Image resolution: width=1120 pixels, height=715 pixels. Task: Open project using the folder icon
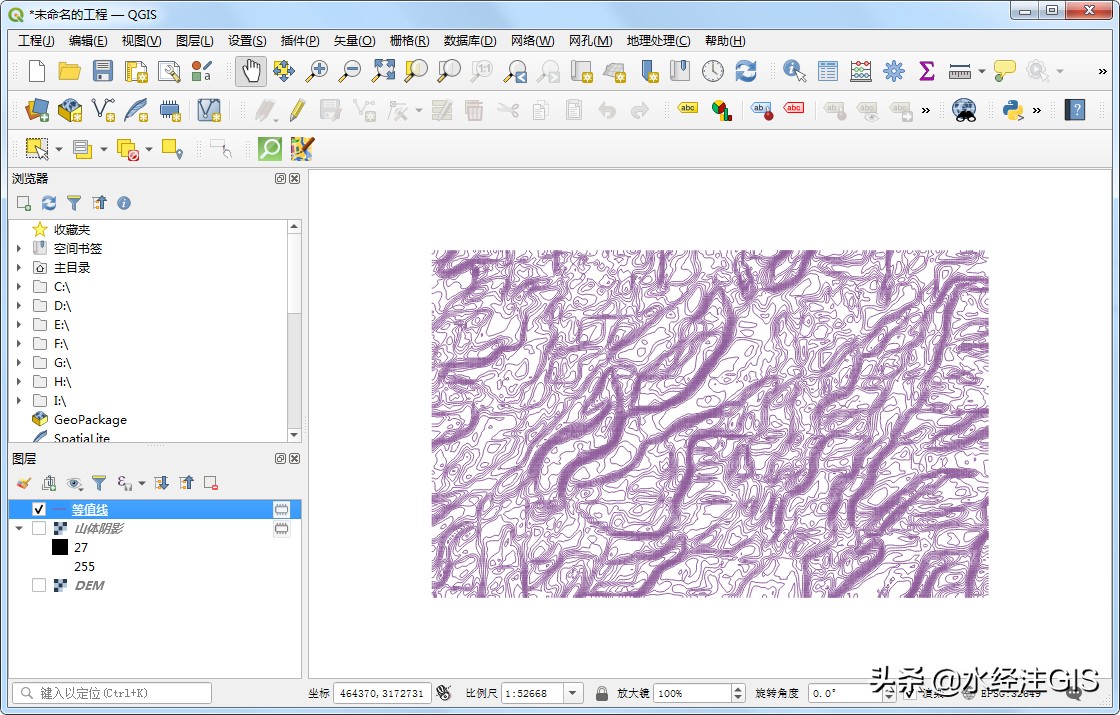[69, 71]
